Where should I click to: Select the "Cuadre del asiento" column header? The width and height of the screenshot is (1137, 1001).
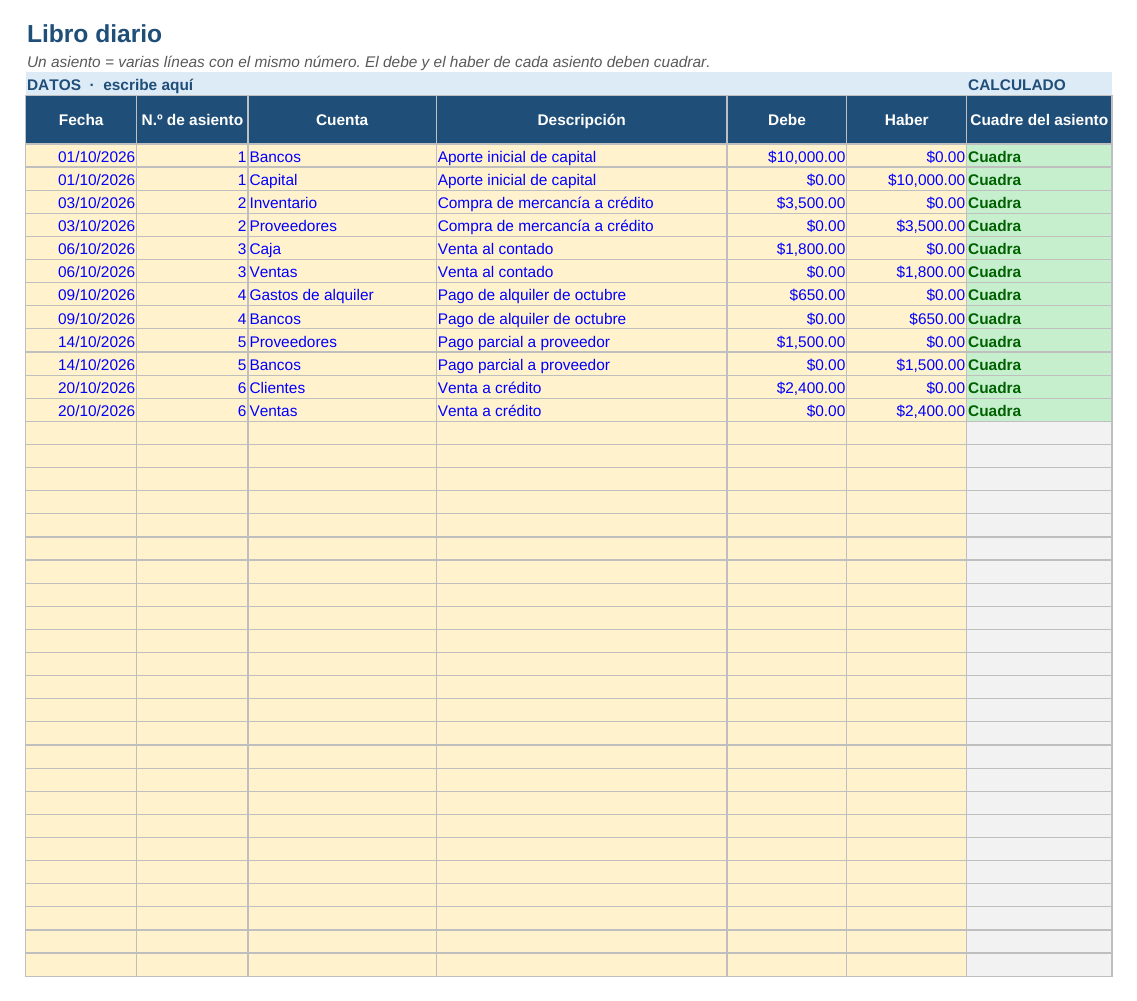pos(1039,120)
